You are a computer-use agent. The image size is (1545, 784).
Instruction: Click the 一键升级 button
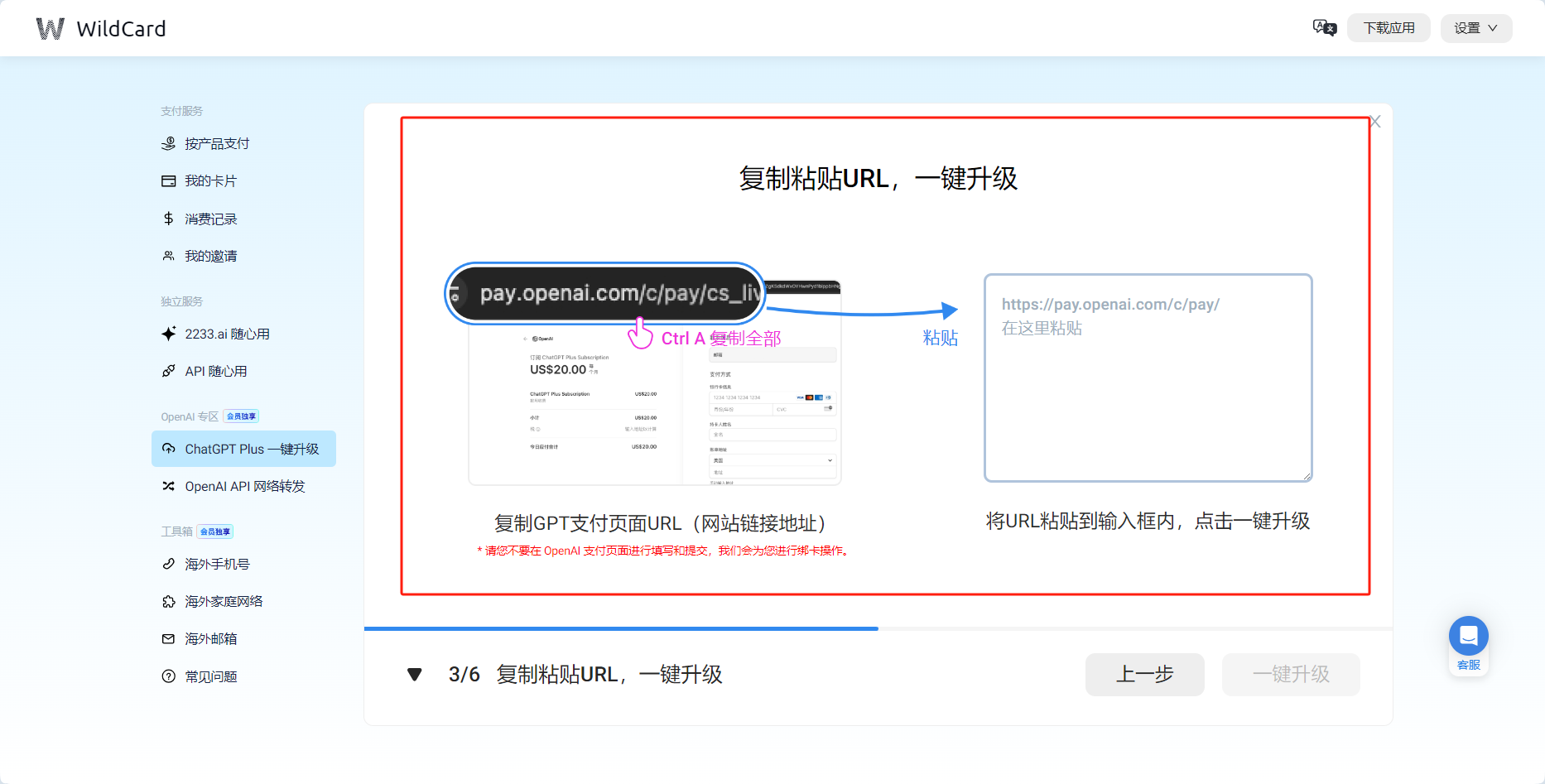1291,675
